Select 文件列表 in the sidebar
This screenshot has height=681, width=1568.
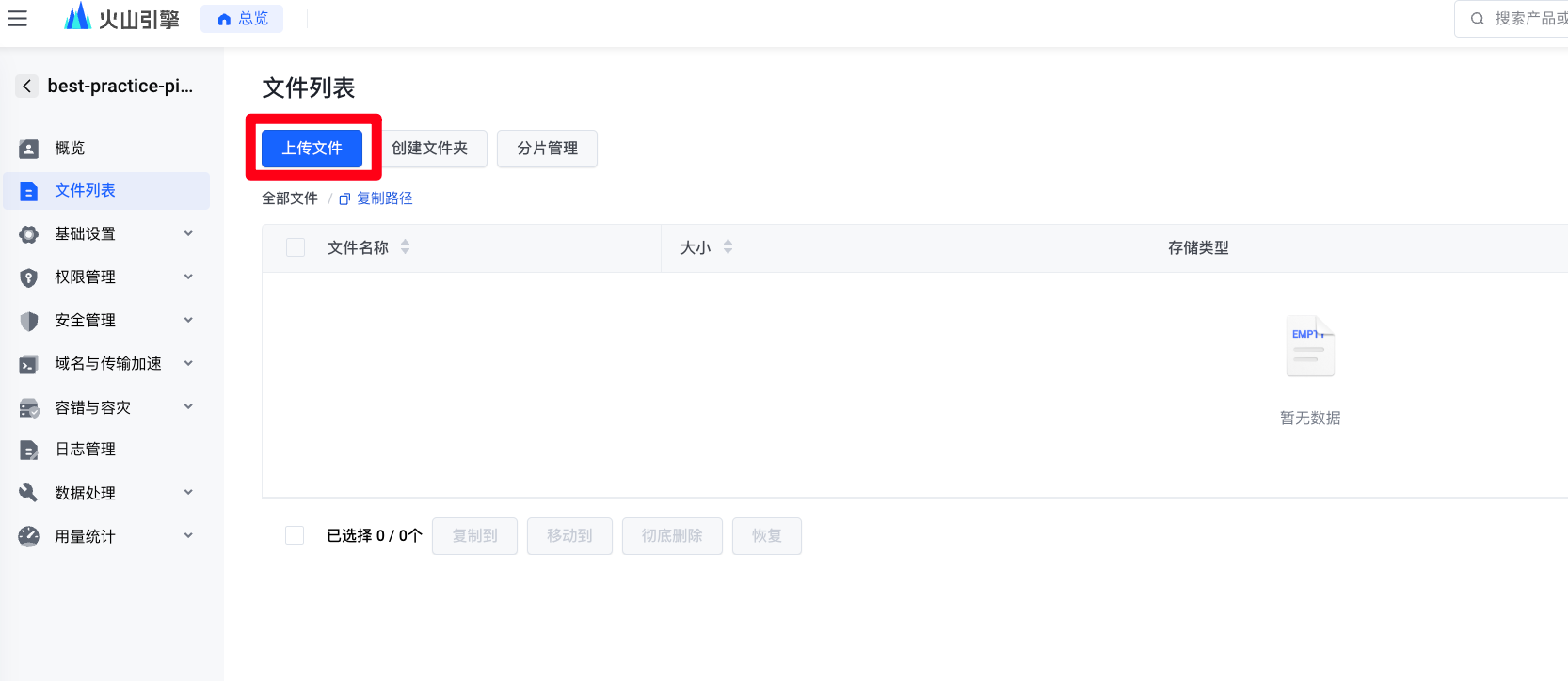pyautogui.click(x=106, y=191)
